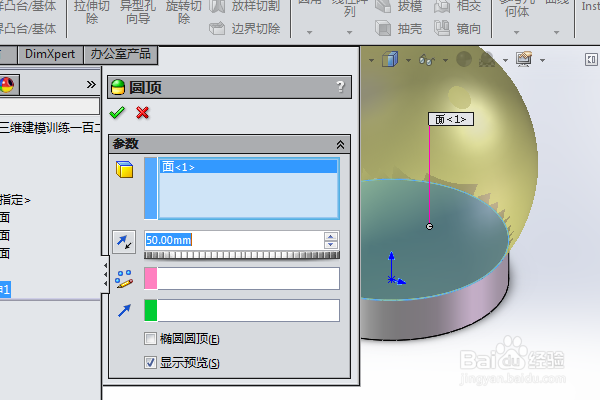Click the viewport layout icon at window edge

point(591,60)
